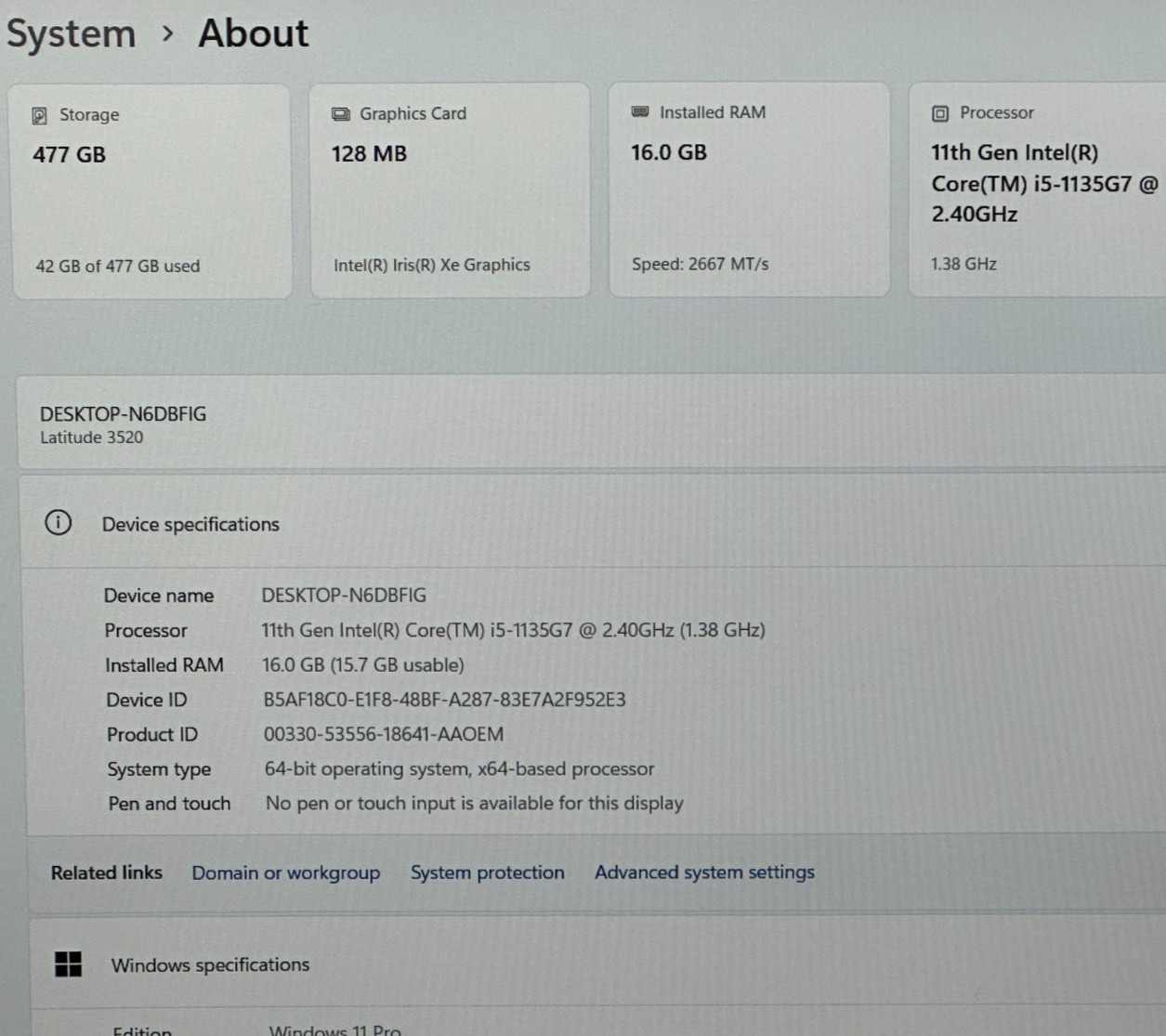
Task: Select the 'Intel(R) Iris(R) Xe Graphics' text
Action: [x=432, y=266]
